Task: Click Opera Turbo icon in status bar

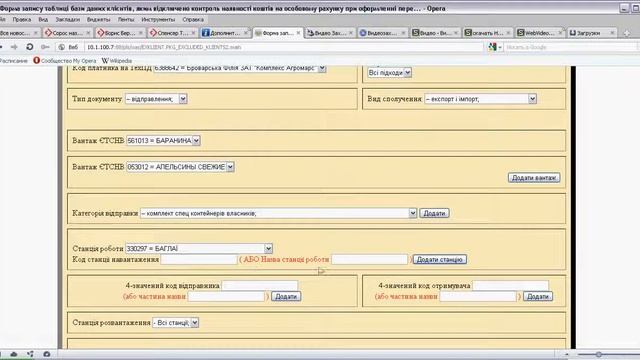Action: [x=47, y=354]
